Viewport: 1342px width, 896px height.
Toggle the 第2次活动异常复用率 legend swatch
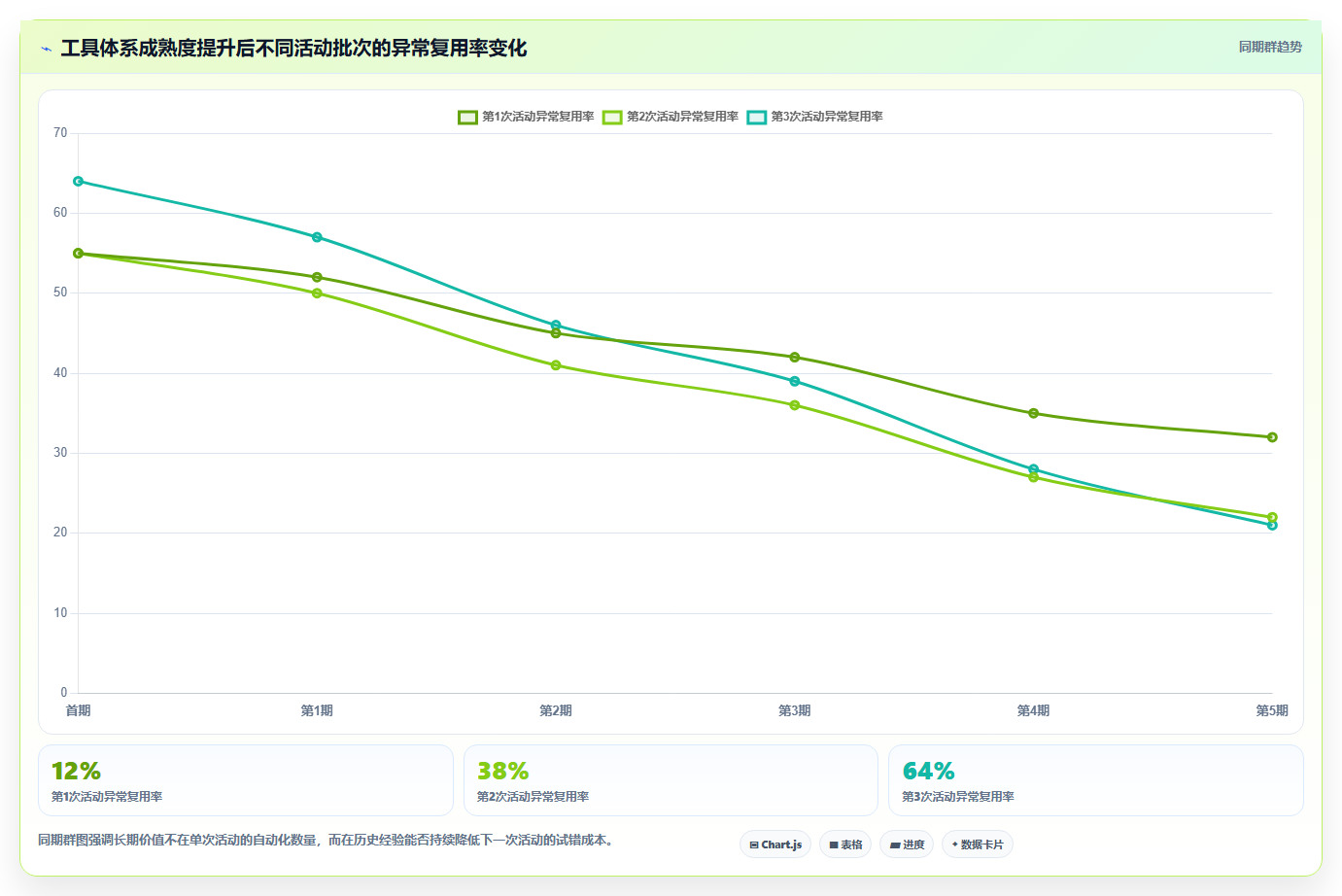pyautogui.click(x=612, y=118)
